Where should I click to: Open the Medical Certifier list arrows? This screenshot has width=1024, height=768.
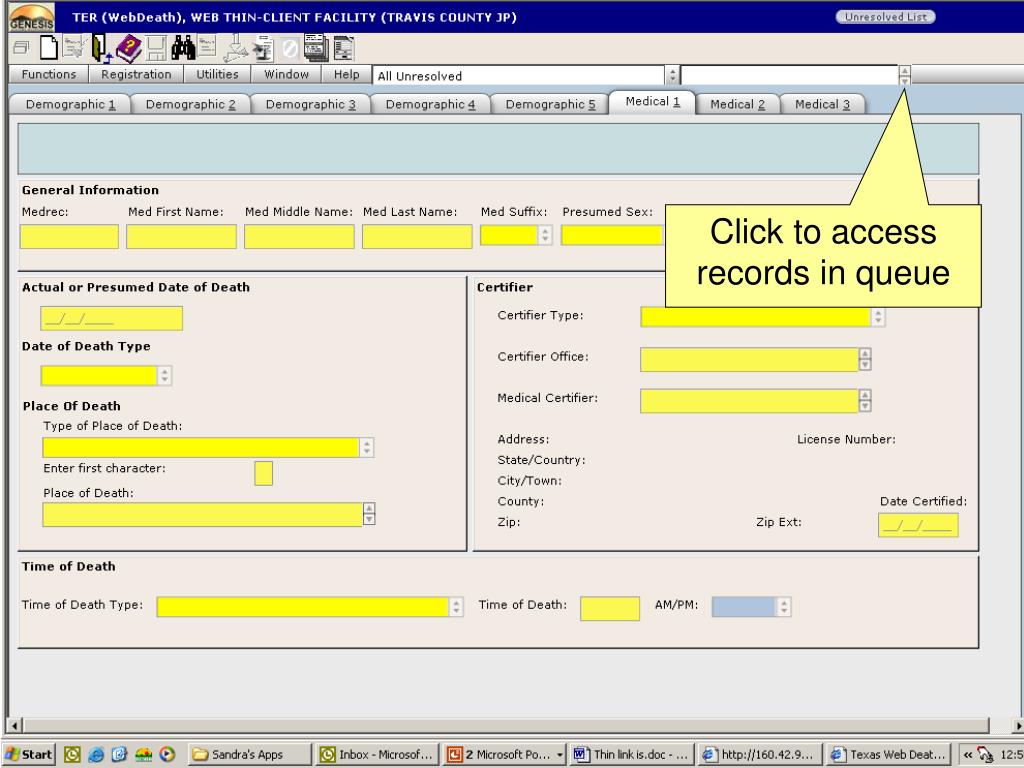coord(865,400)
